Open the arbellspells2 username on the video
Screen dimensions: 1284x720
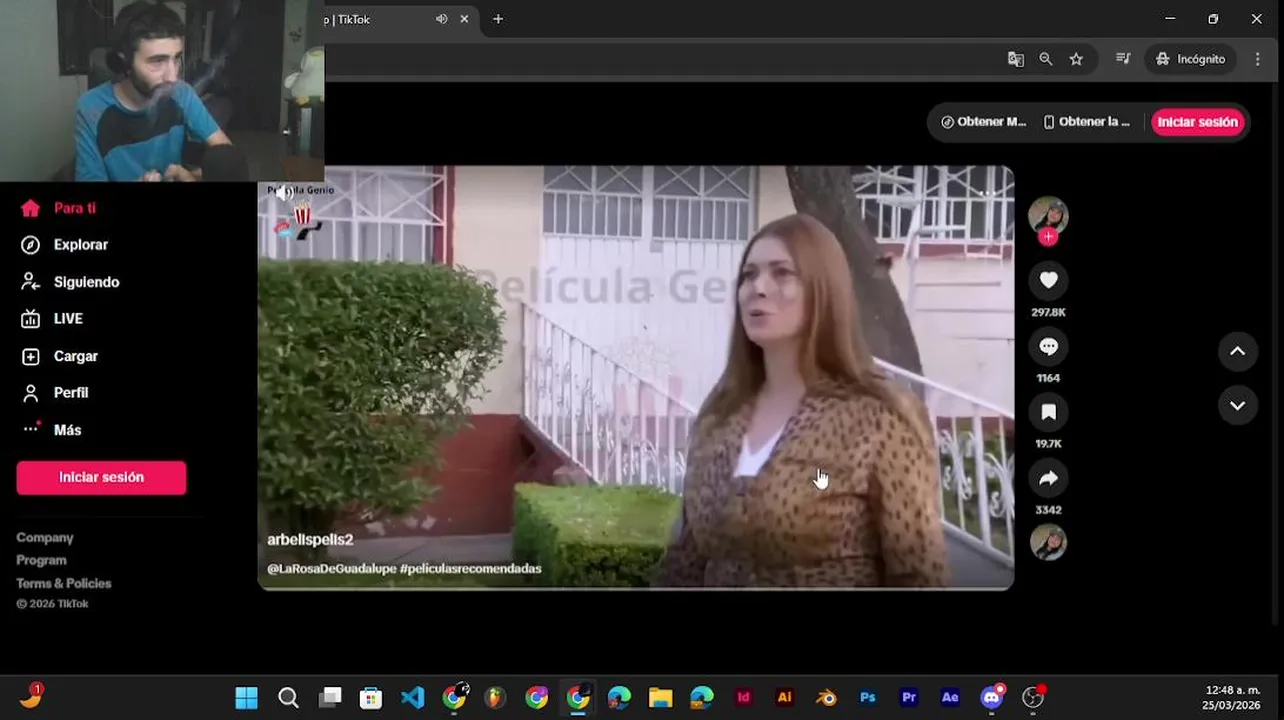tap(310, 540)
